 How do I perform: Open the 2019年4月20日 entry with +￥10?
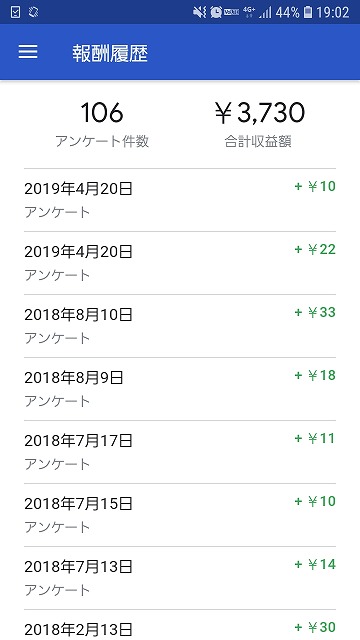(180, 200)
